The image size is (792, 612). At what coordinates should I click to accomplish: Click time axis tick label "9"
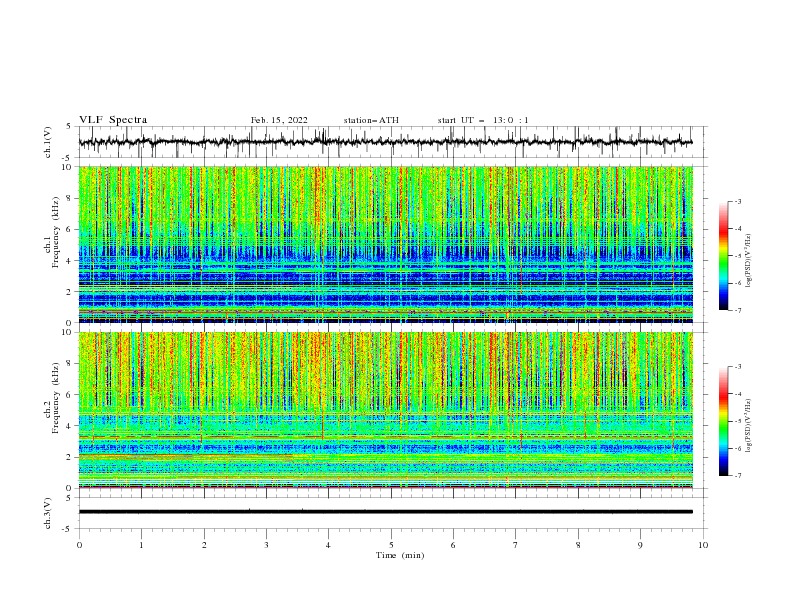click(x=640, y=545)
